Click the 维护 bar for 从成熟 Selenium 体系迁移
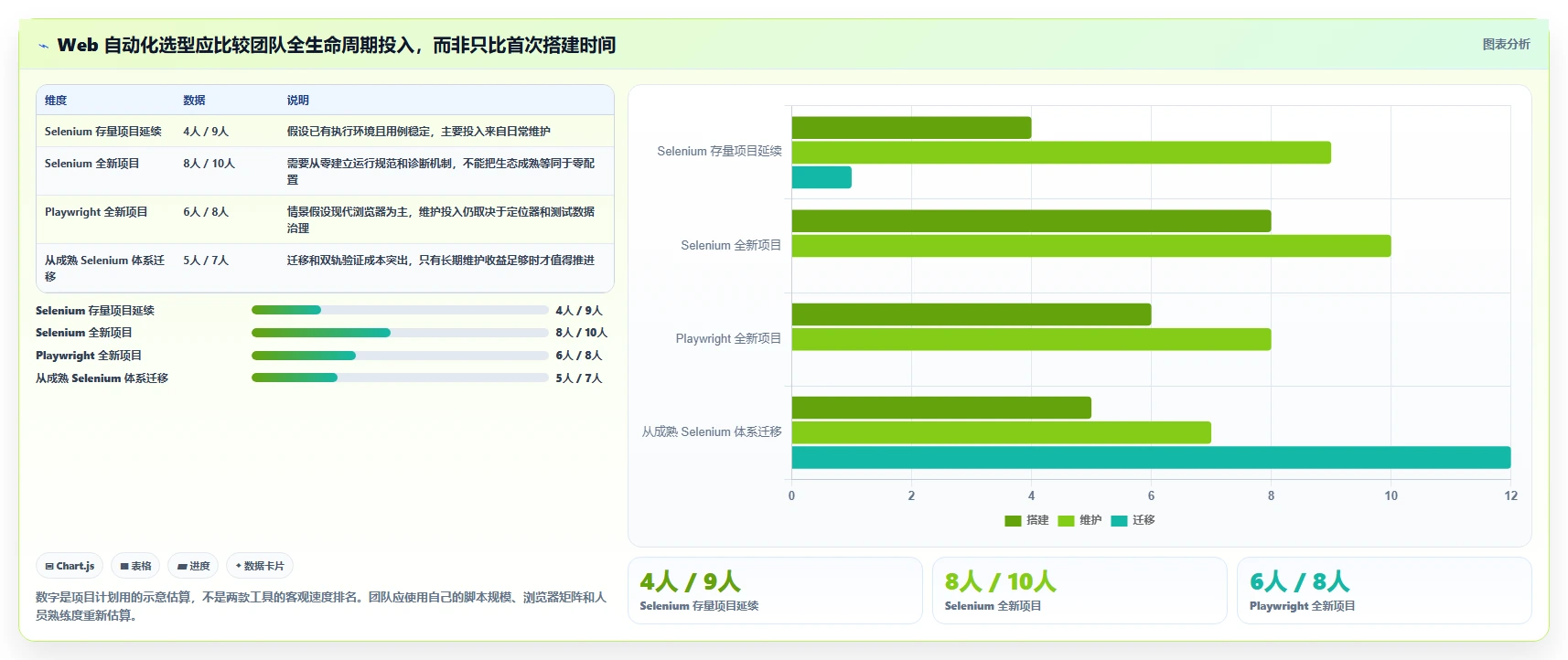This screenshot has width=1568, height=660. pos(1002,432)
